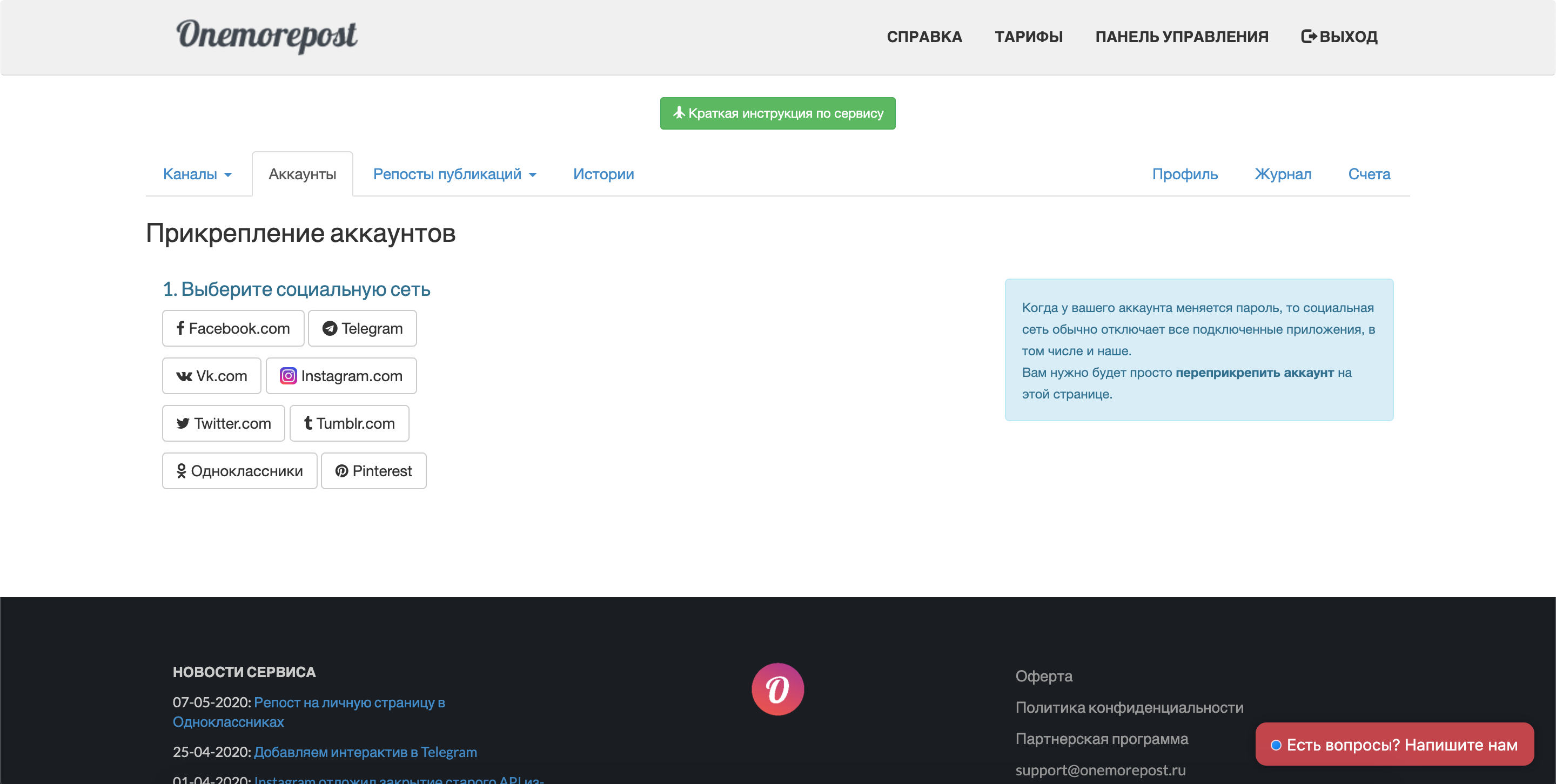Open Краткая инструкция по сервису green button
Image resolution: width=1556 pixels, height=784 pixels.
(777, 113)
